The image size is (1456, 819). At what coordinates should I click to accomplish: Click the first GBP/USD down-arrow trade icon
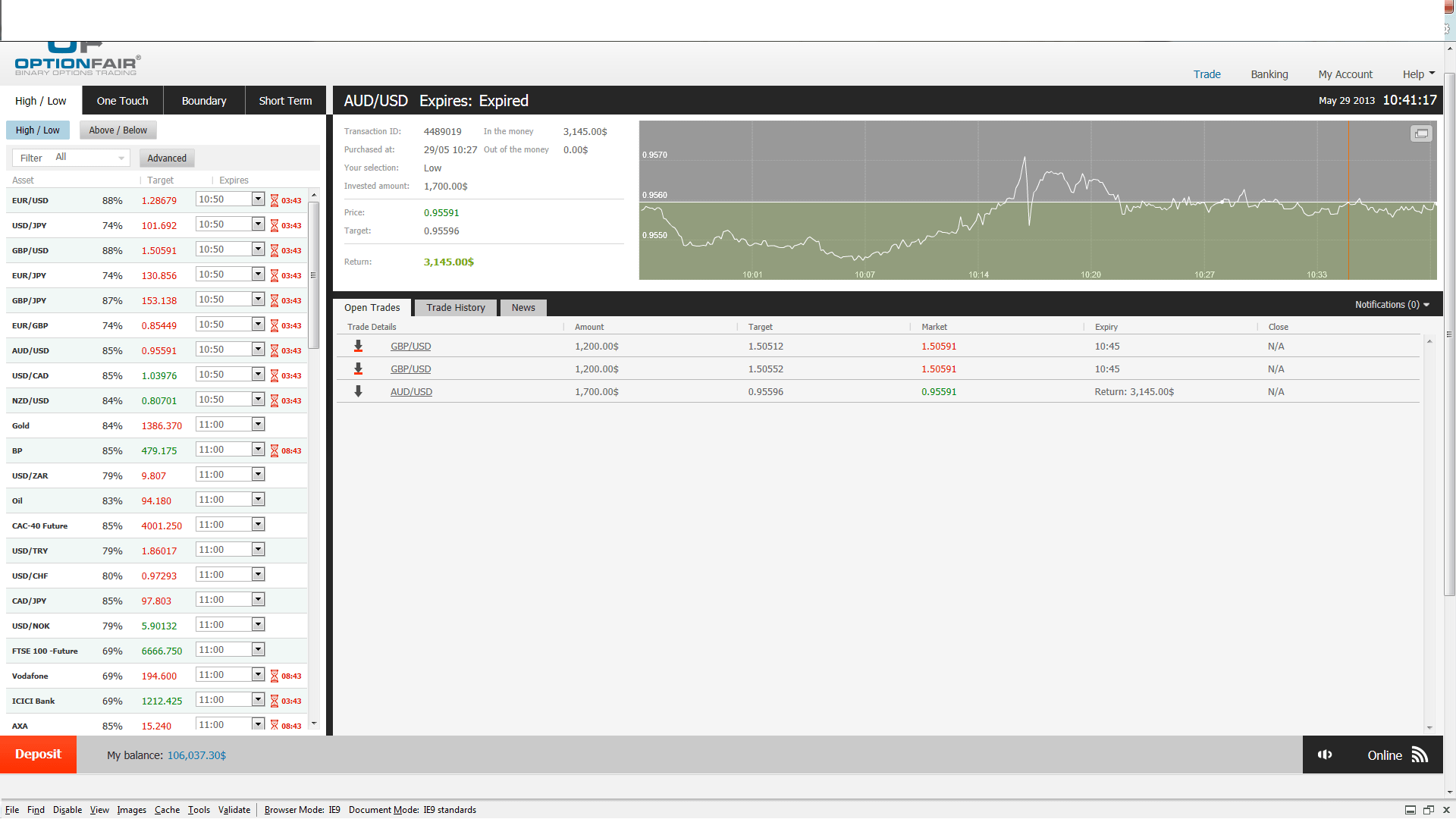tap(359, 346)
